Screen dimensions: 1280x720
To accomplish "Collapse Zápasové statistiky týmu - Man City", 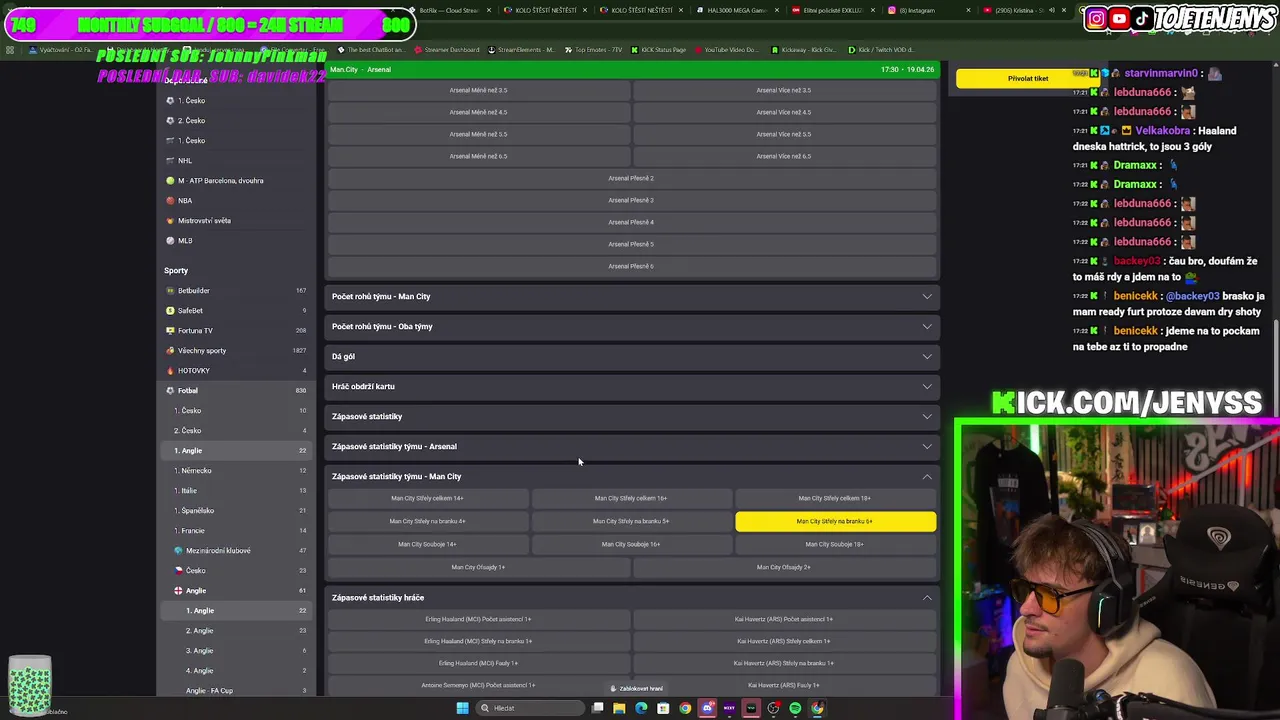I will click(631, 476).
